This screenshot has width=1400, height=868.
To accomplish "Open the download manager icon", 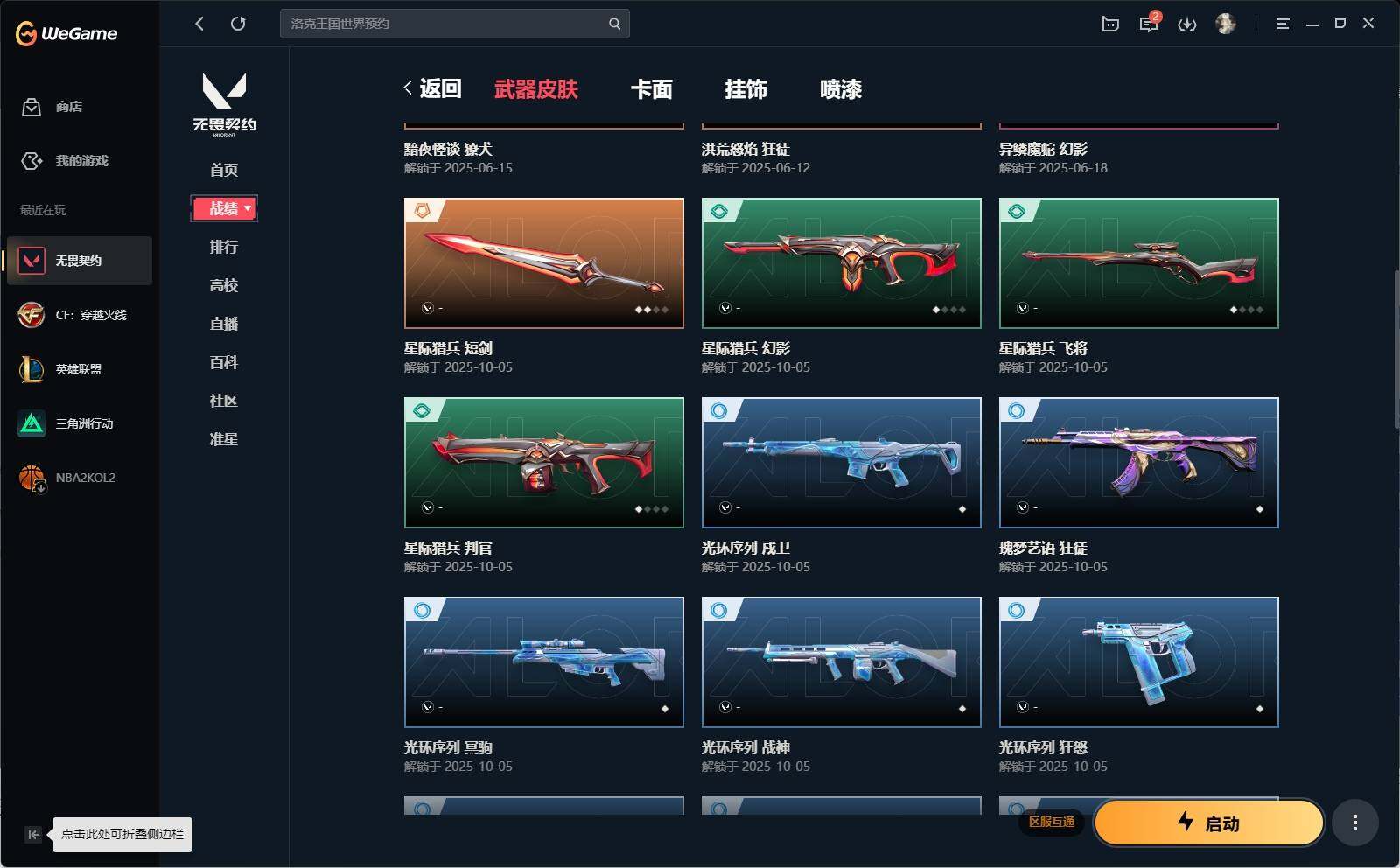I will [x=1187, y=24].
